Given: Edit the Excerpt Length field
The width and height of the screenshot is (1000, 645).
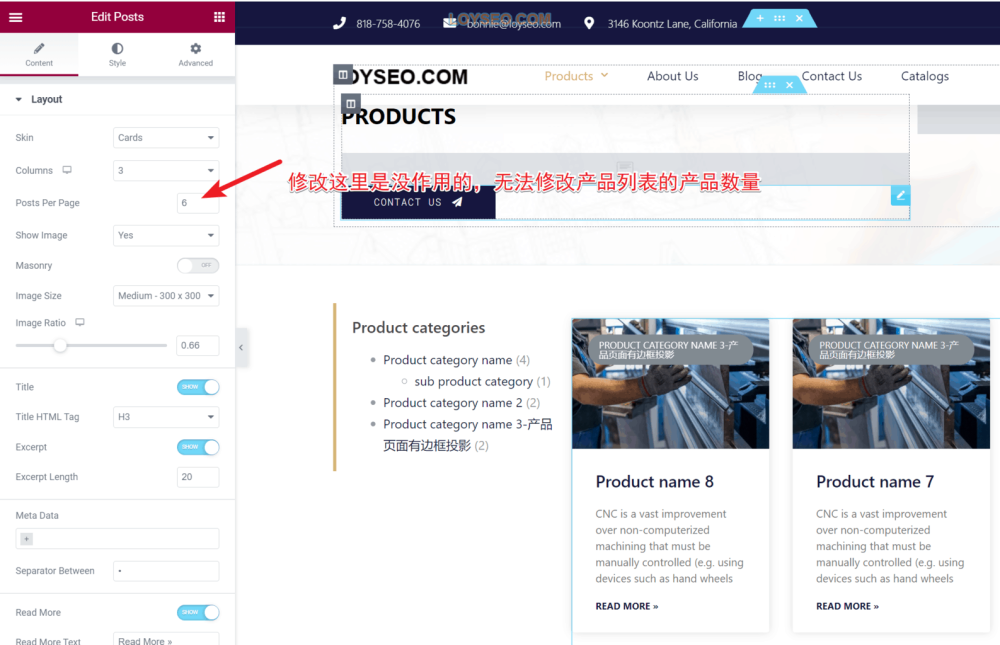Looking at the screenshot, I should click(198, 477).
